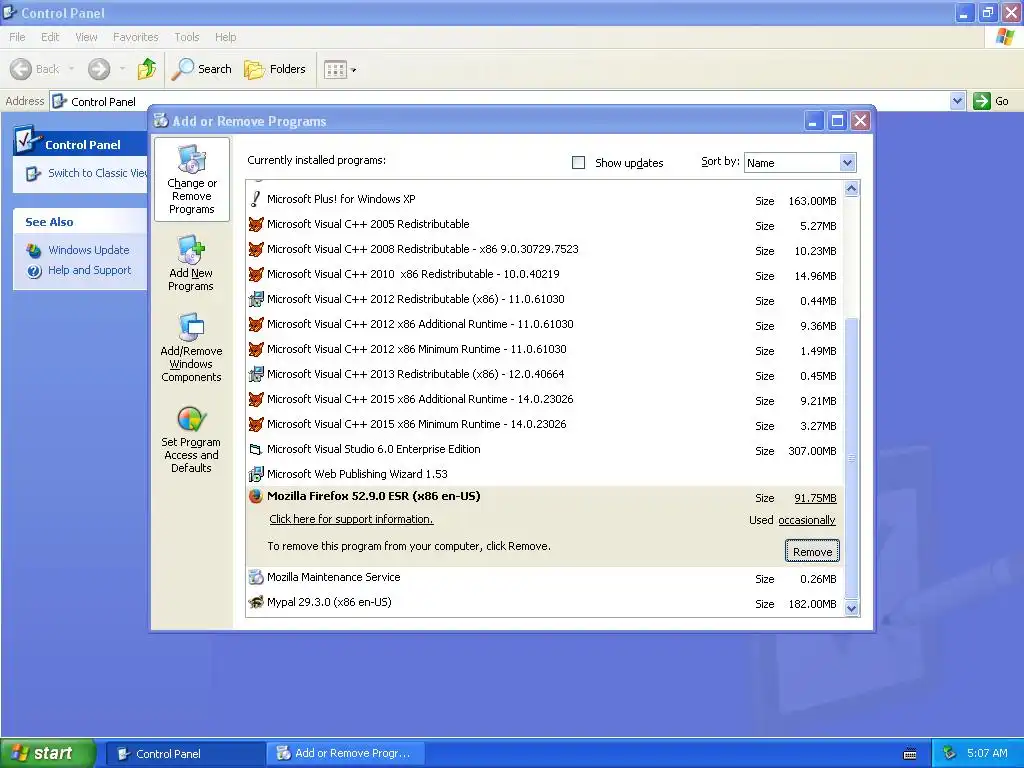Click the Visual C++ 2012 Redistributable (x86) icon
The width and height of the screenshot is (1024, 768).
tap(256, 299)
